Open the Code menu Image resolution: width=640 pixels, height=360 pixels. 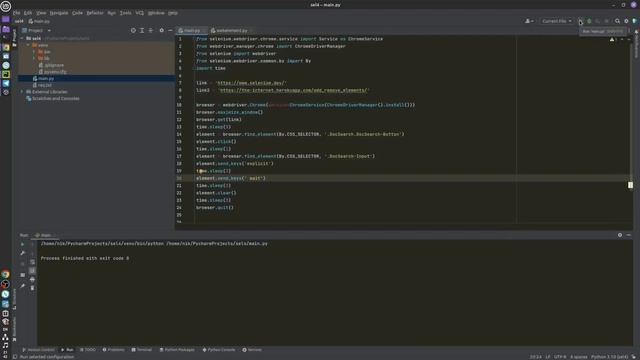[x=77, y=13]
